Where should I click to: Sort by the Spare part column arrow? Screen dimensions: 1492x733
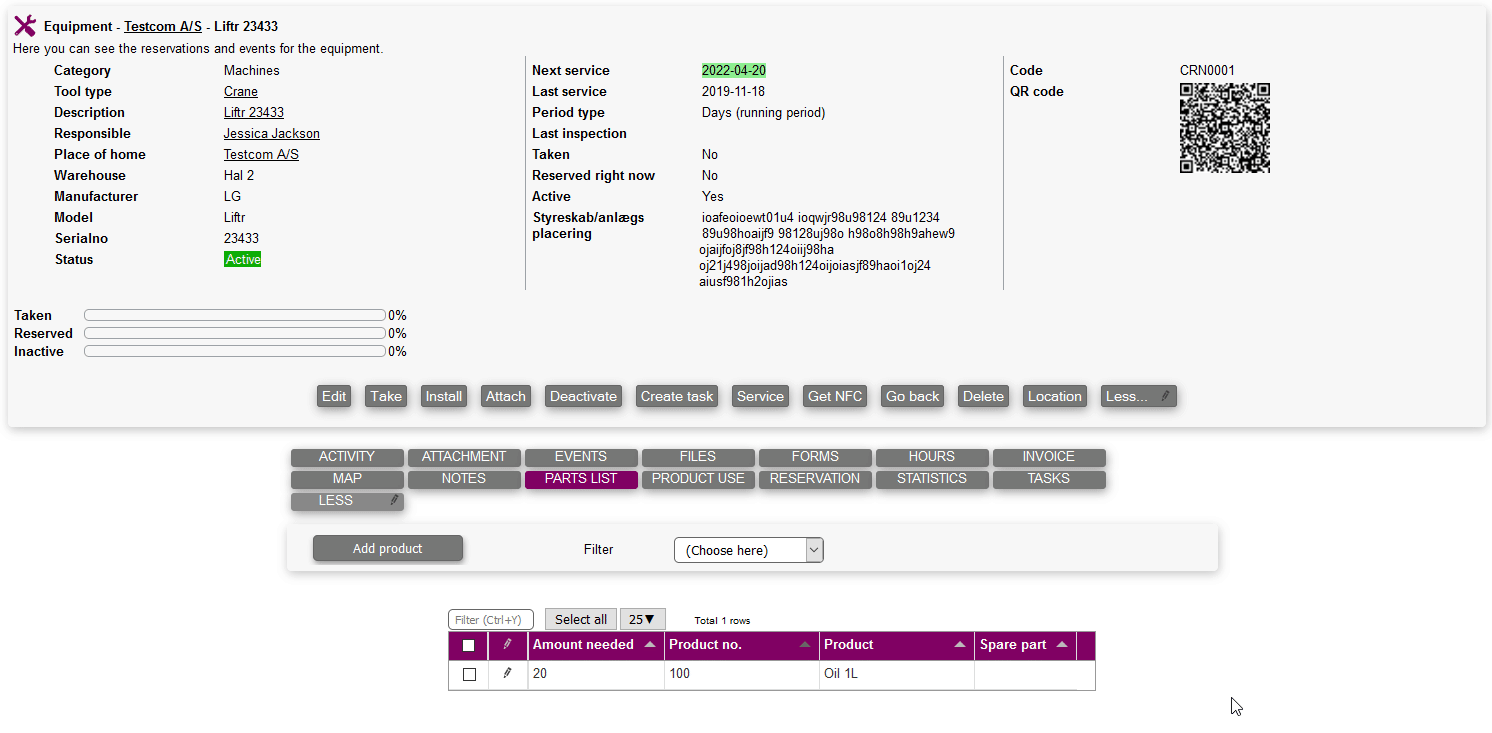click(1062, 645)
